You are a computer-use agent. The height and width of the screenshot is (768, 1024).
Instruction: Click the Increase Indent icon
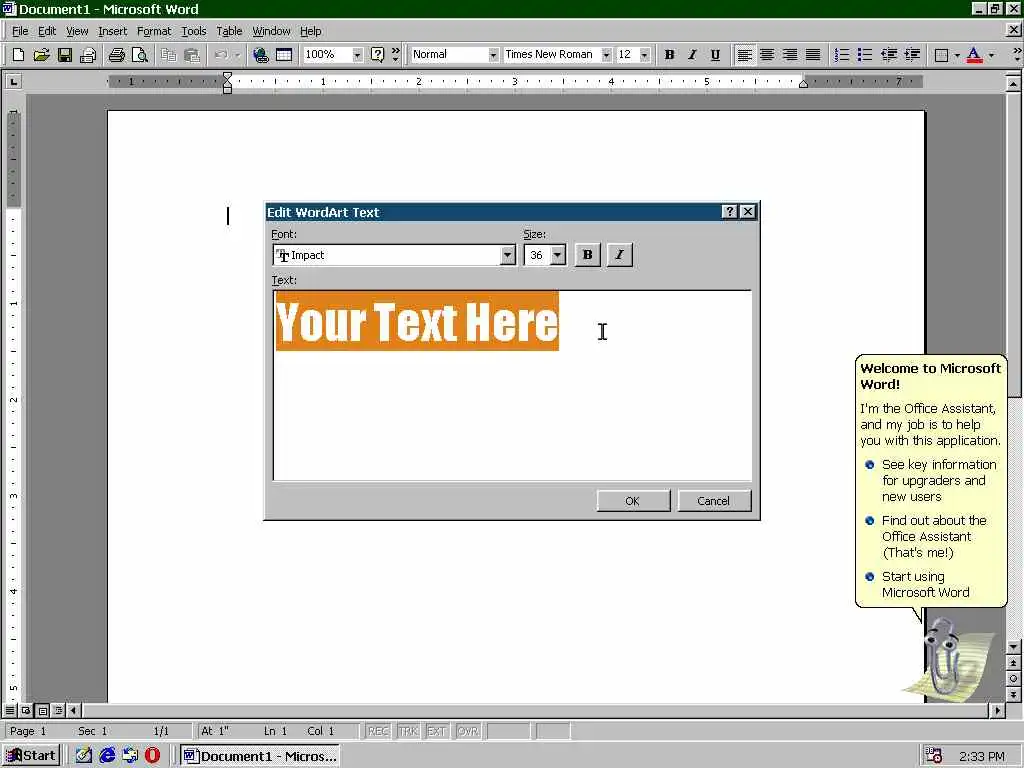912,55
